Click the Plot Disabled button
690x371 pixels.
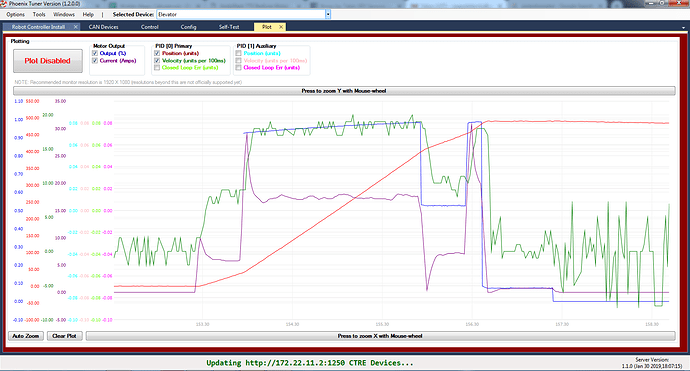tap(48, 61)
